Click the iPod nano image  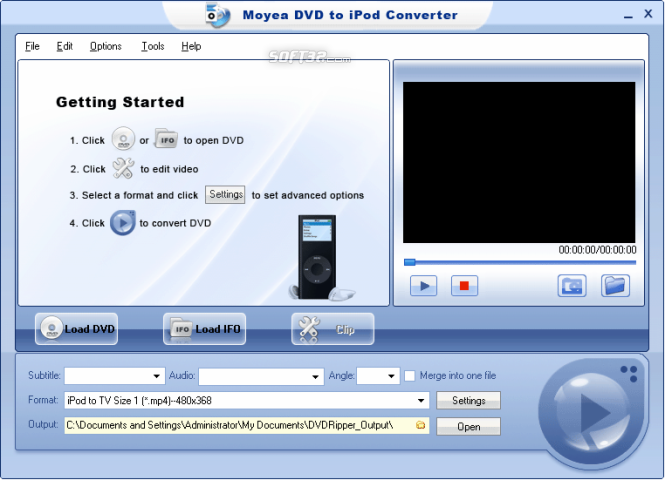click(318, 257)
